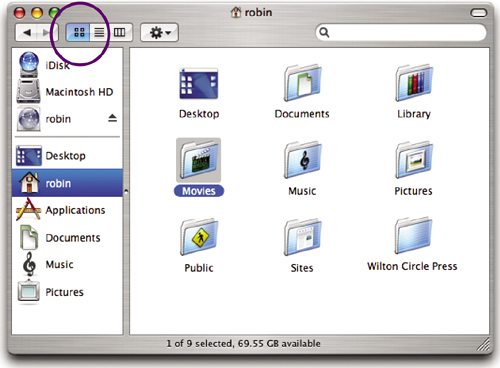Select Macintosh HD in the sidebar
This screenshot has width=500, height=368.
tap(67, 92)
